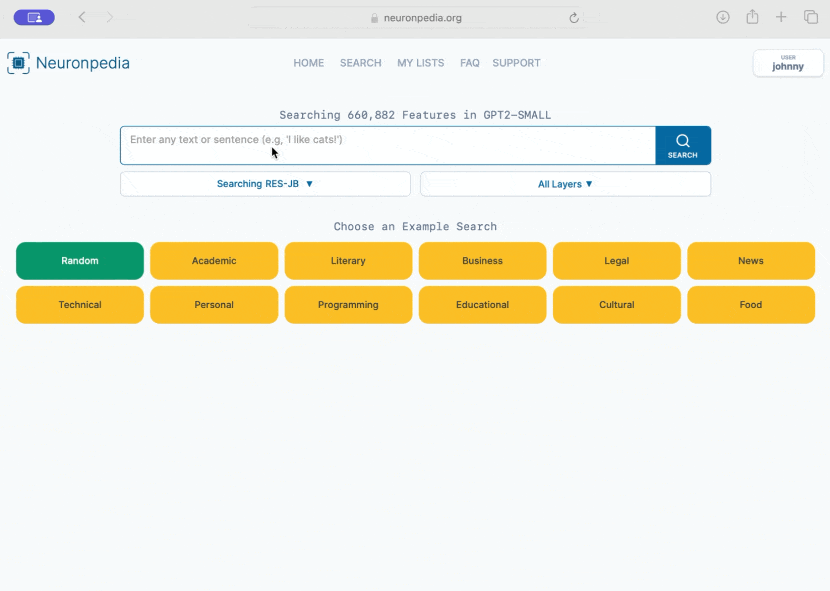This screenshot has height=591, width=830.
Task: Click the purple screen-sharing pill icon
Action: 34,17
